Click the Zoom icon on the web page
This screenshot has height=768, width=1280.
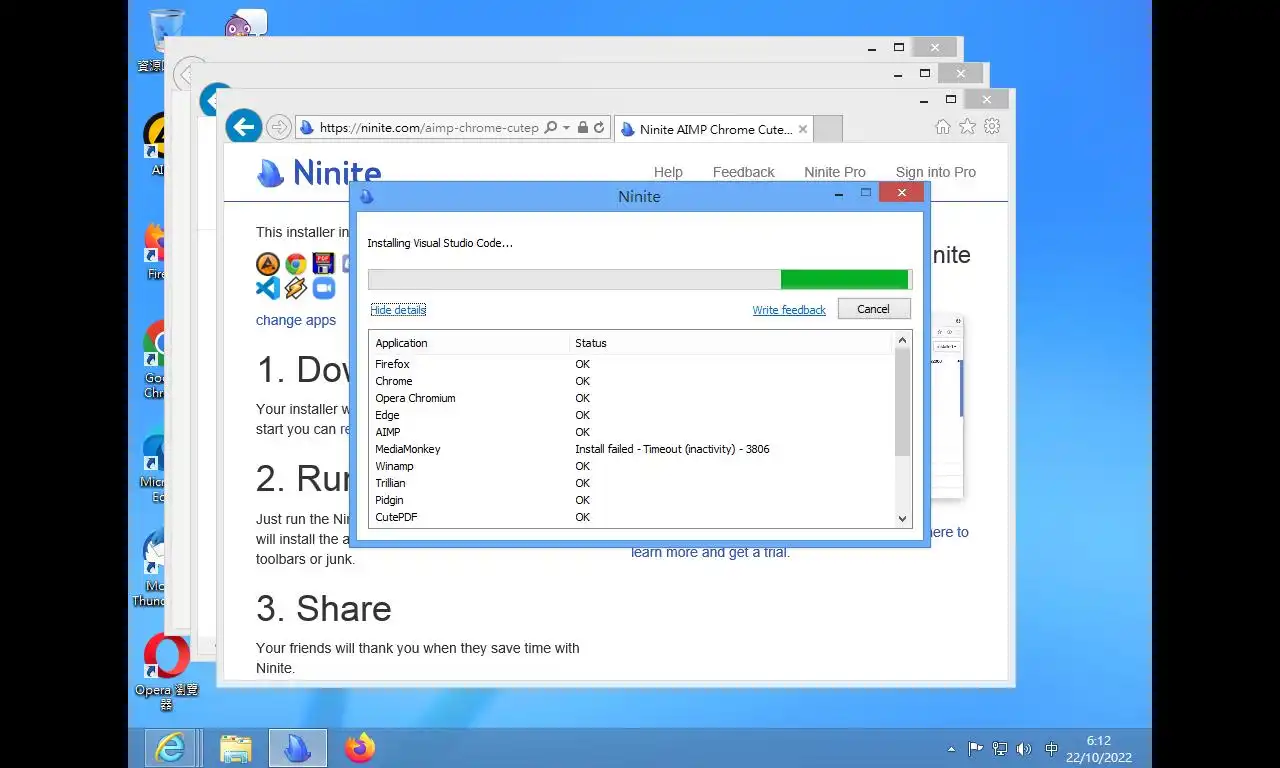[323, 289]
